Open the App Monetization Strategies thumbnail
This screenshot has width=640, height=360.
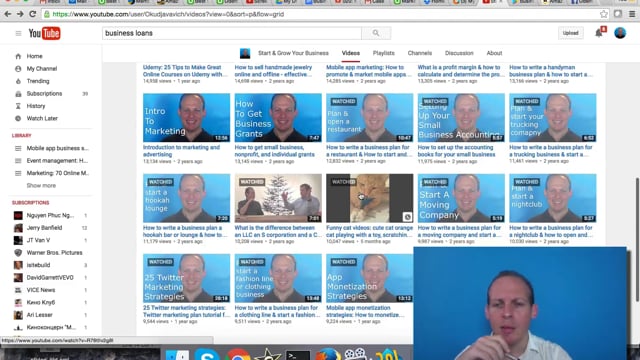[369, 278]
